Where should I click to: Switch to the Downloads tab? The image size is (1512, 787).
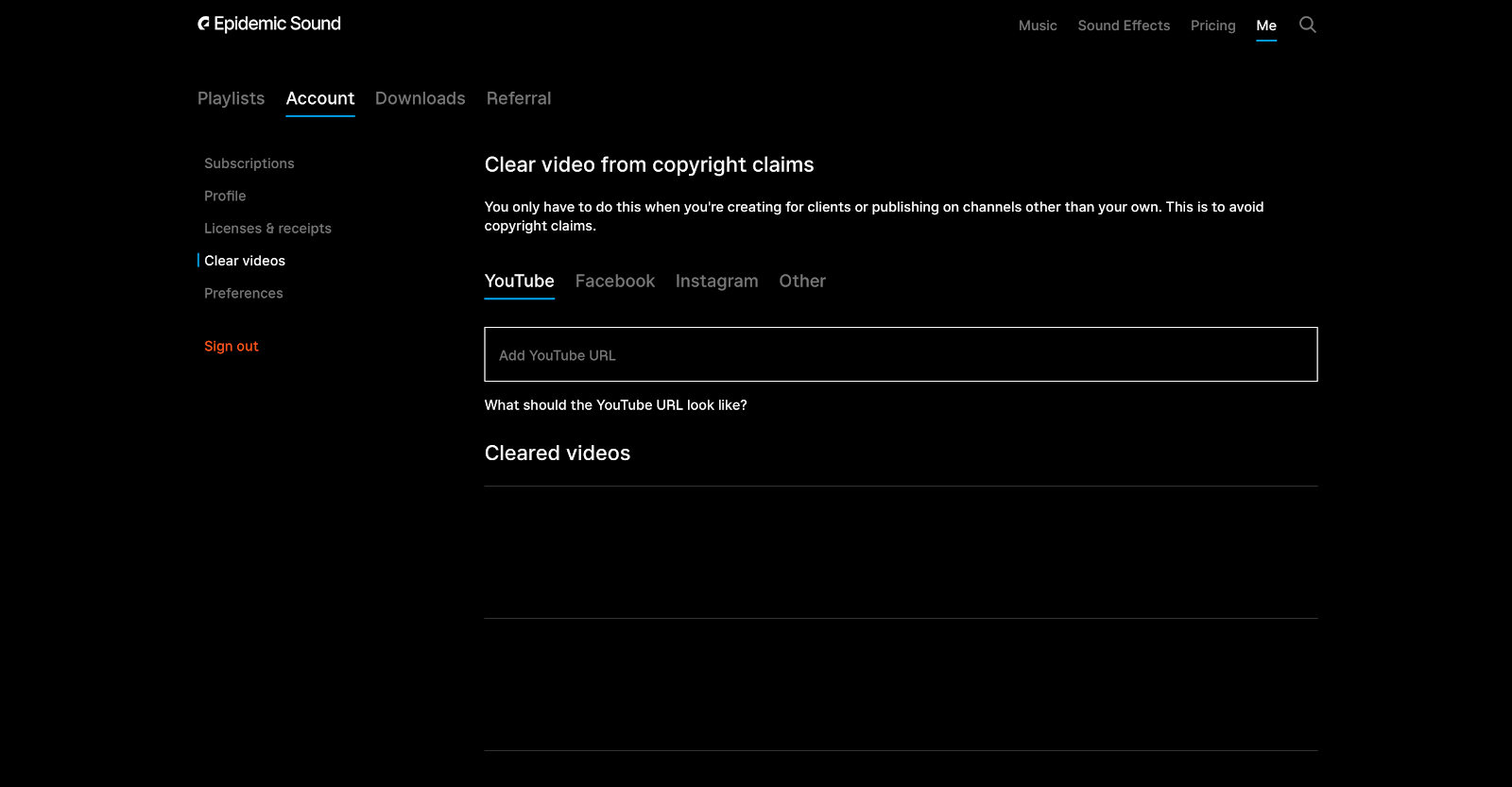pyautogui.click(x=420, y=98)
